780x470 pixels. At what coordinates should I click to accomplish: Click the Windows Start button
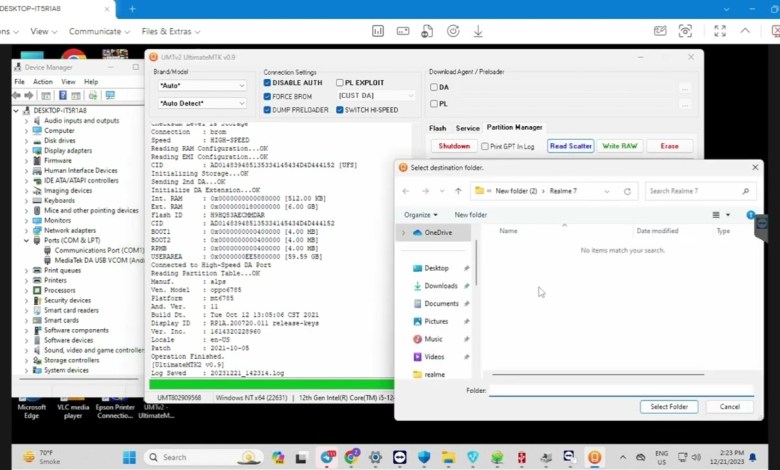click(129, 457)
